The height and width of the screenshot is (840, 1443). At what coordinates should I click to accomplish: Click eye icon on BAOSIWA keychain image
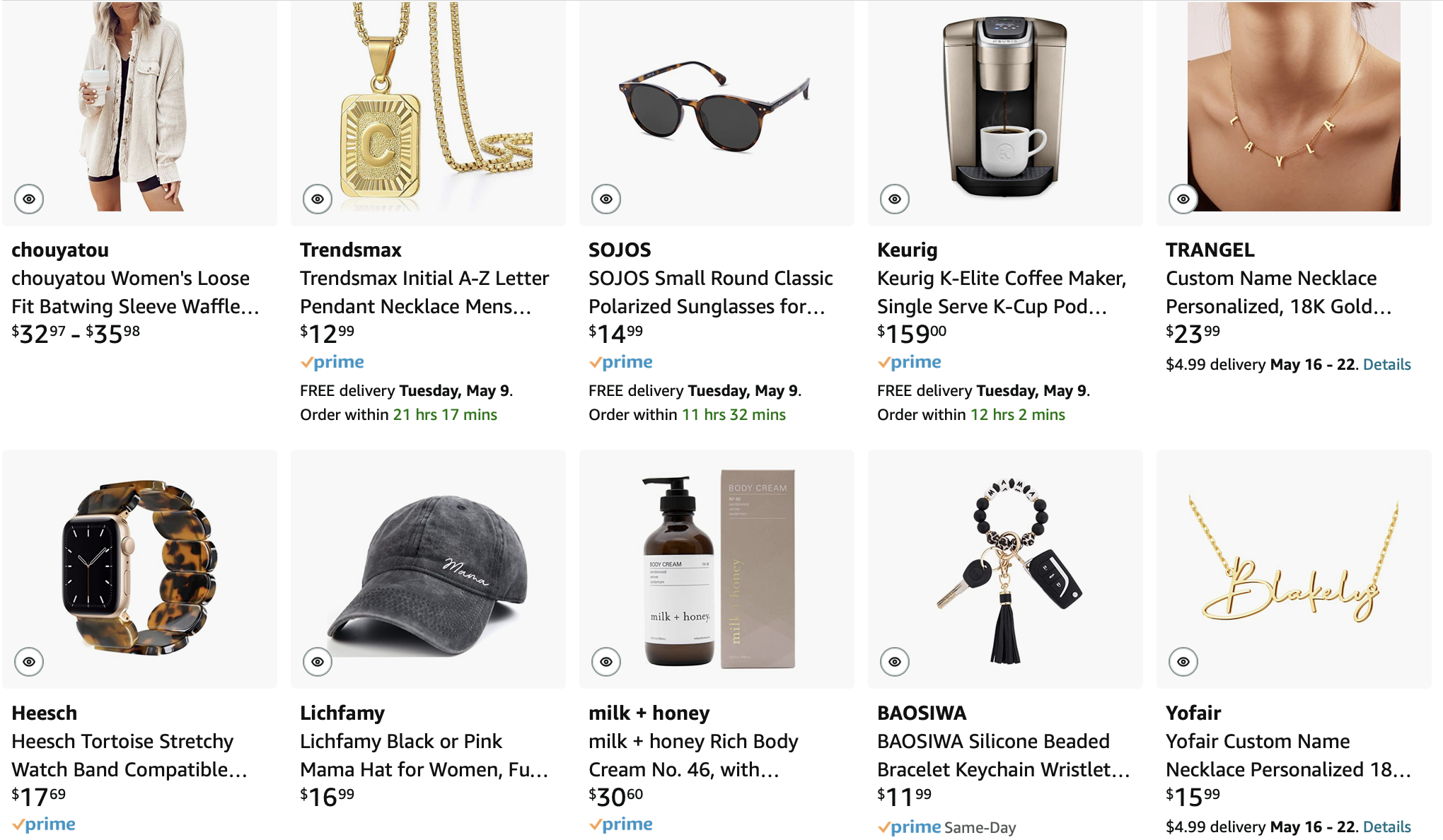tap(895, 662)
